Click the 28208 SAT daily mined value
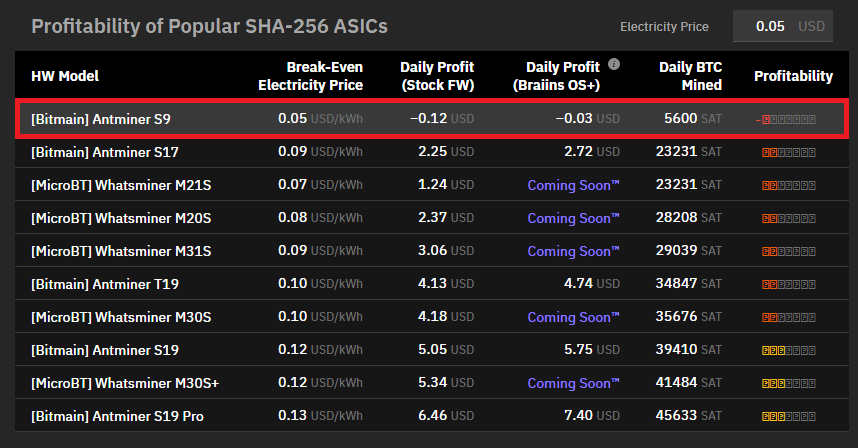 pos(689,218)
